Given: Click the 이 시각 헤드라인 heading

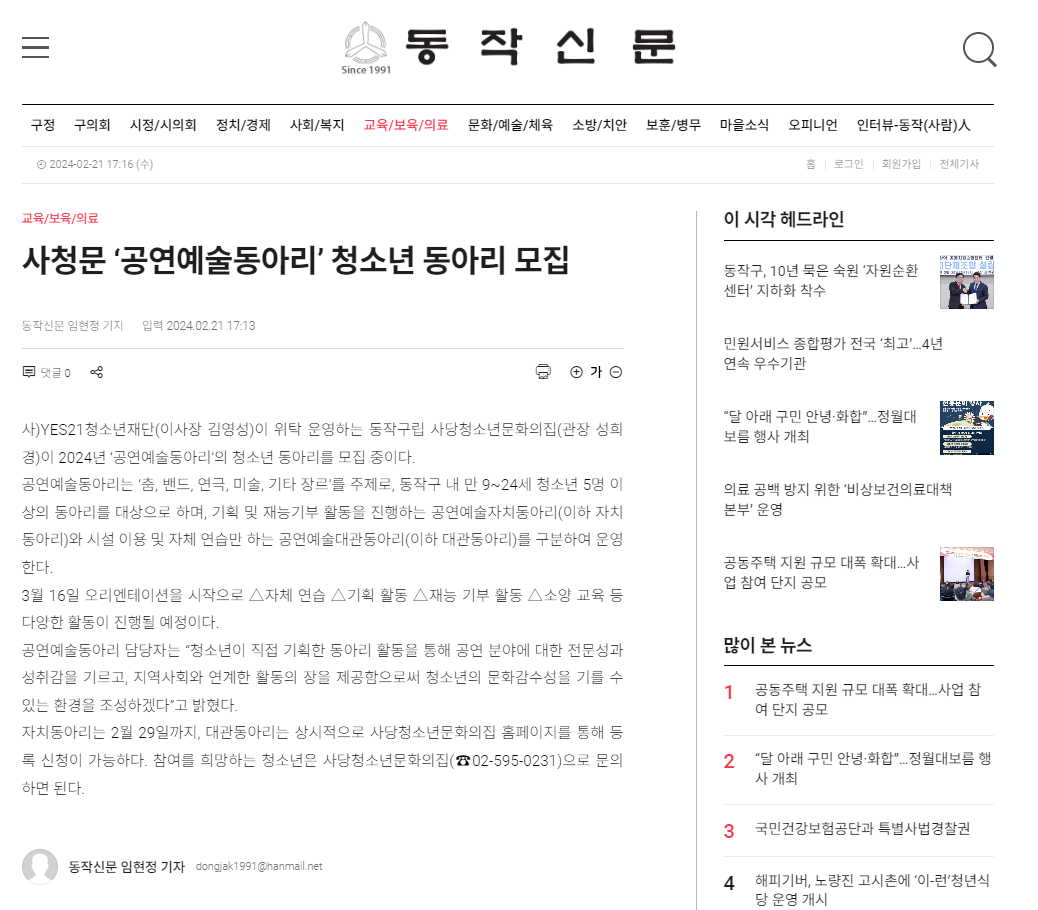Looking at the screenshot, I should coord(784,219).
